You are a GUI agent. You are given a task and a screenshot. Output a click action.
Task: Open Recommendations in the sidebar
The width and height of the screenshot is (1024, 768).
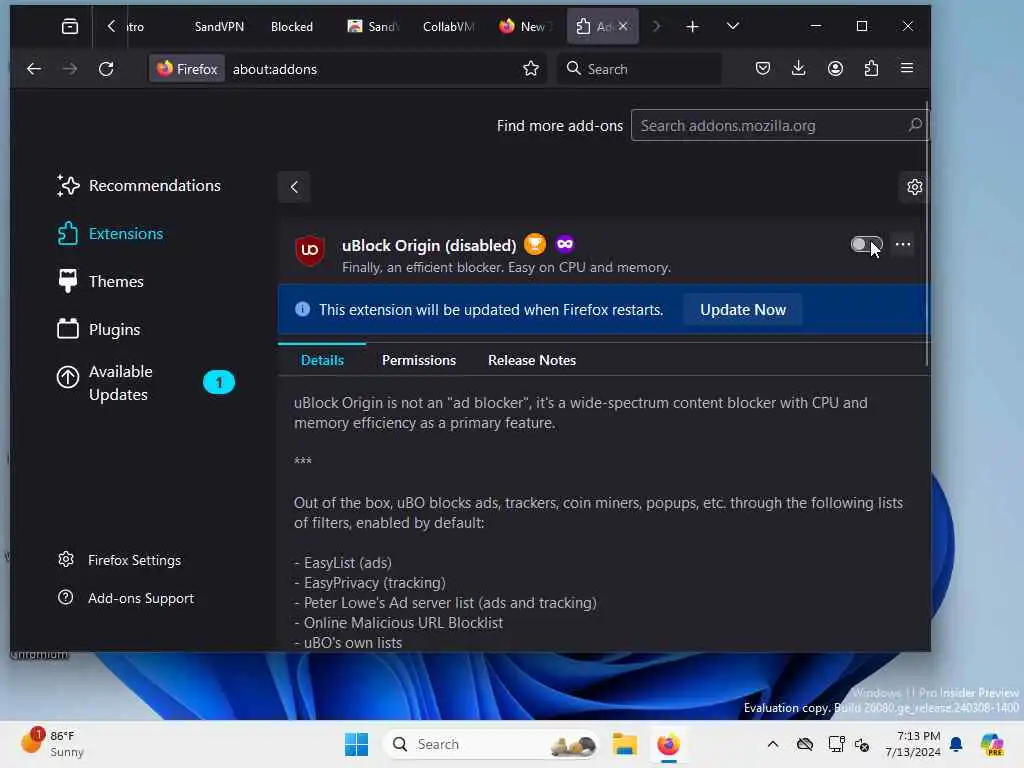point(138,185)
